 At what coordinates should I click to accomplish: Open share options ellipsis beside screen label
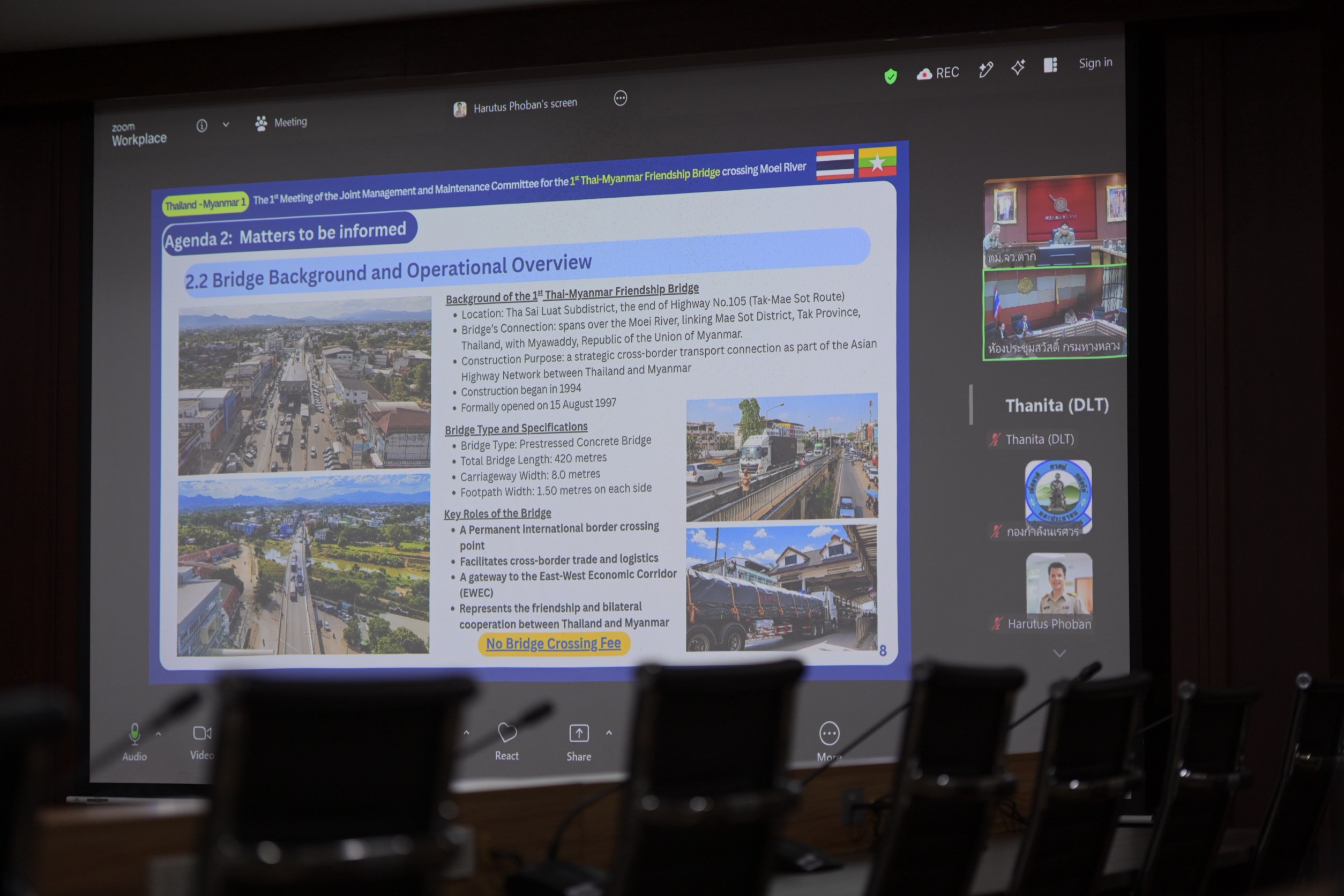[x=621, y=98]
